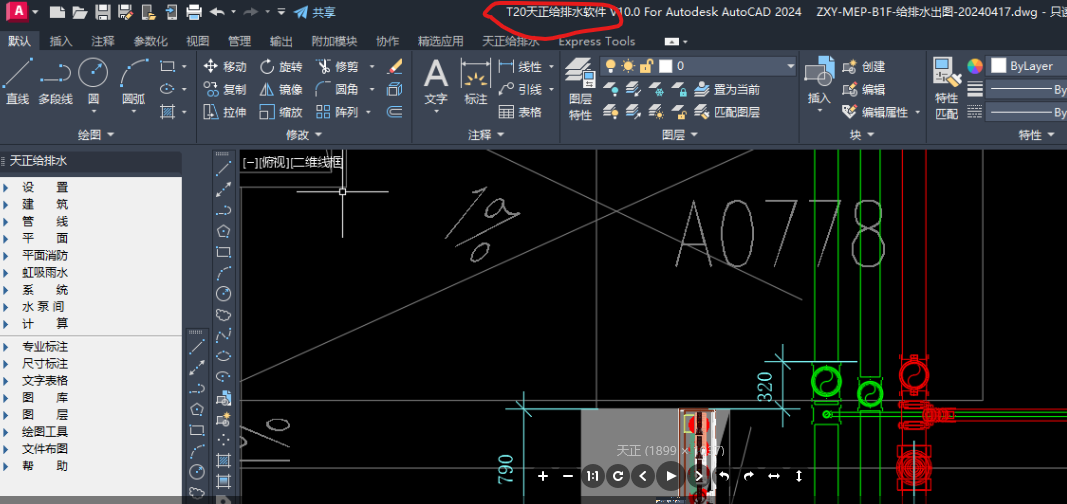Viewport: 1067px width, 504px height.
Task: Click the color wheel object color icon
Action: [975, 66]
